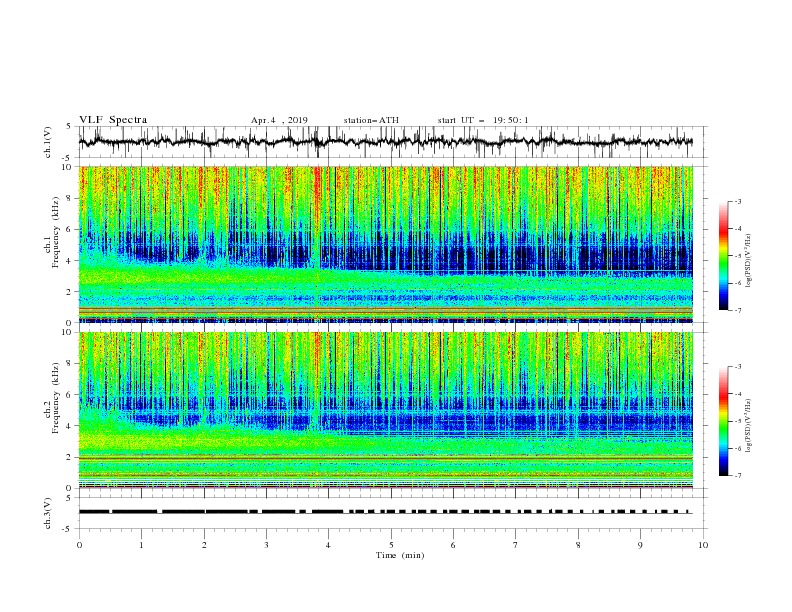The height and width of the screenshot is (612, 792).
Task: Click the "7" tick on the time axis
Action: tap(516, 545)
